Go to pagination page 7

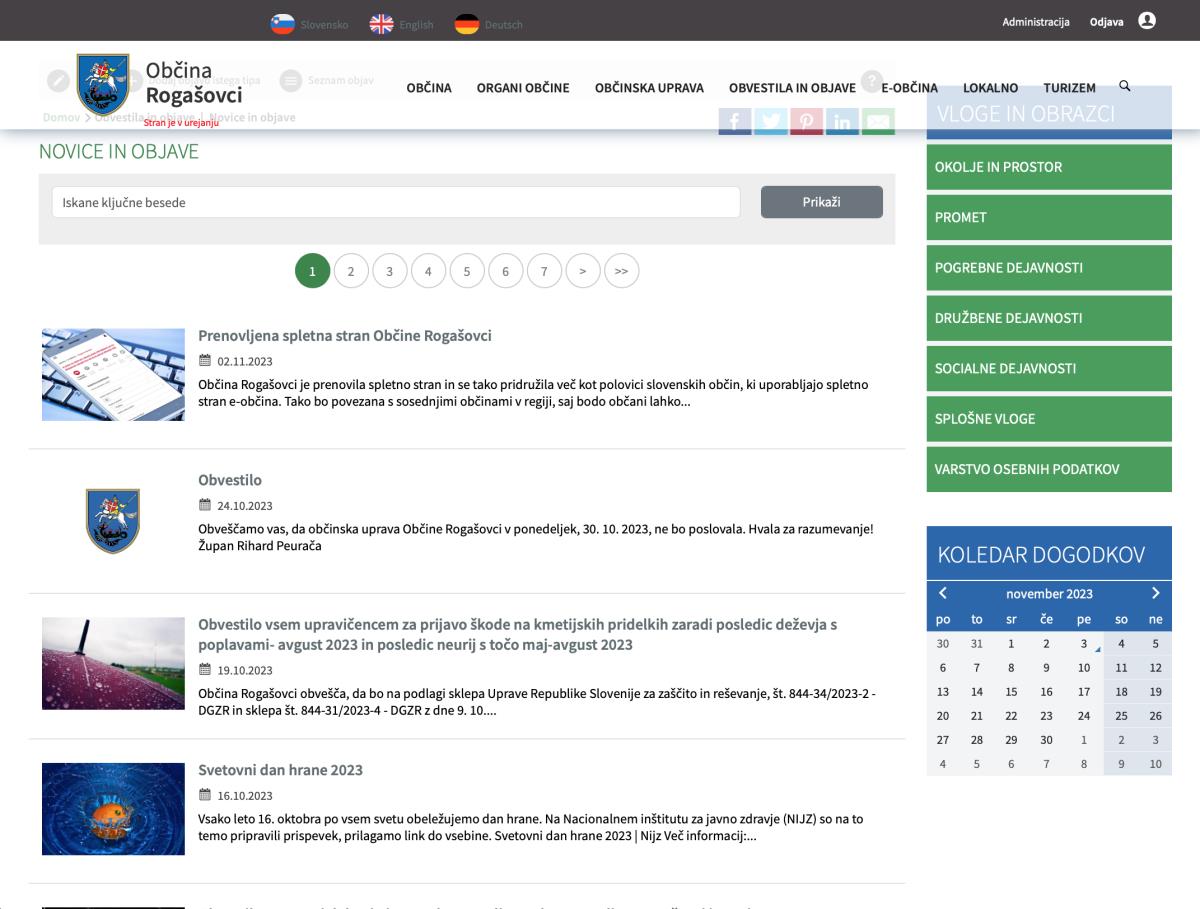pos(544,271)
